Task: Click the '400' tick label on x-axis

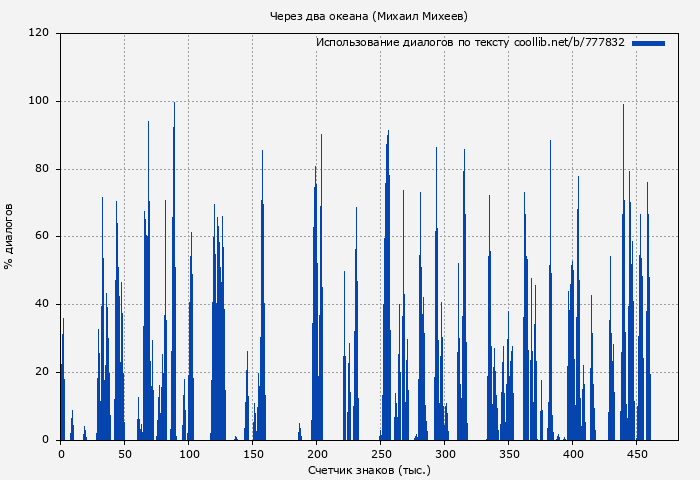Action: [x=573, y=453]
